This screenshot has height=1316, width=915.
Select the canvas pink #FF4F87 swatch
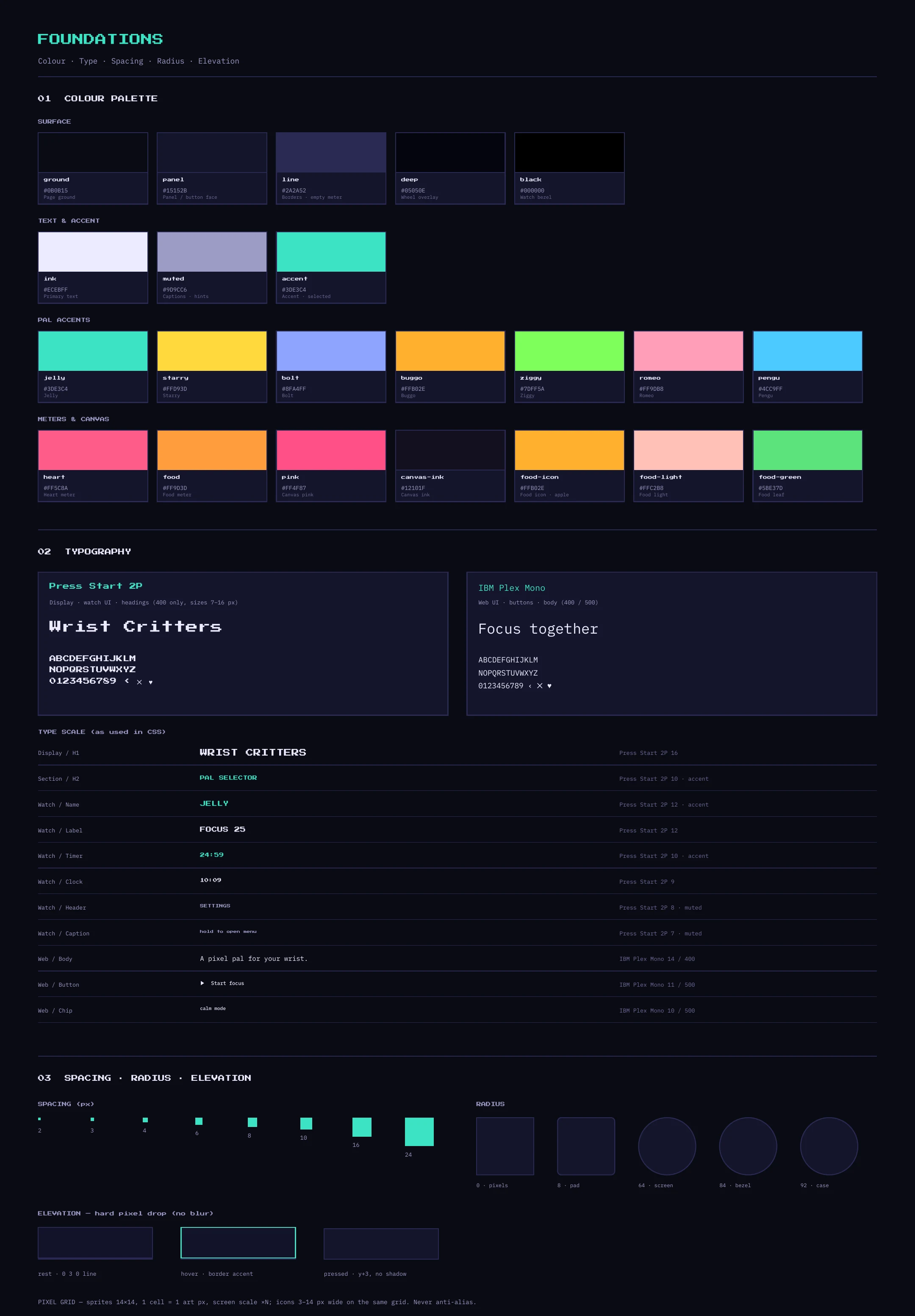[331, 466]
